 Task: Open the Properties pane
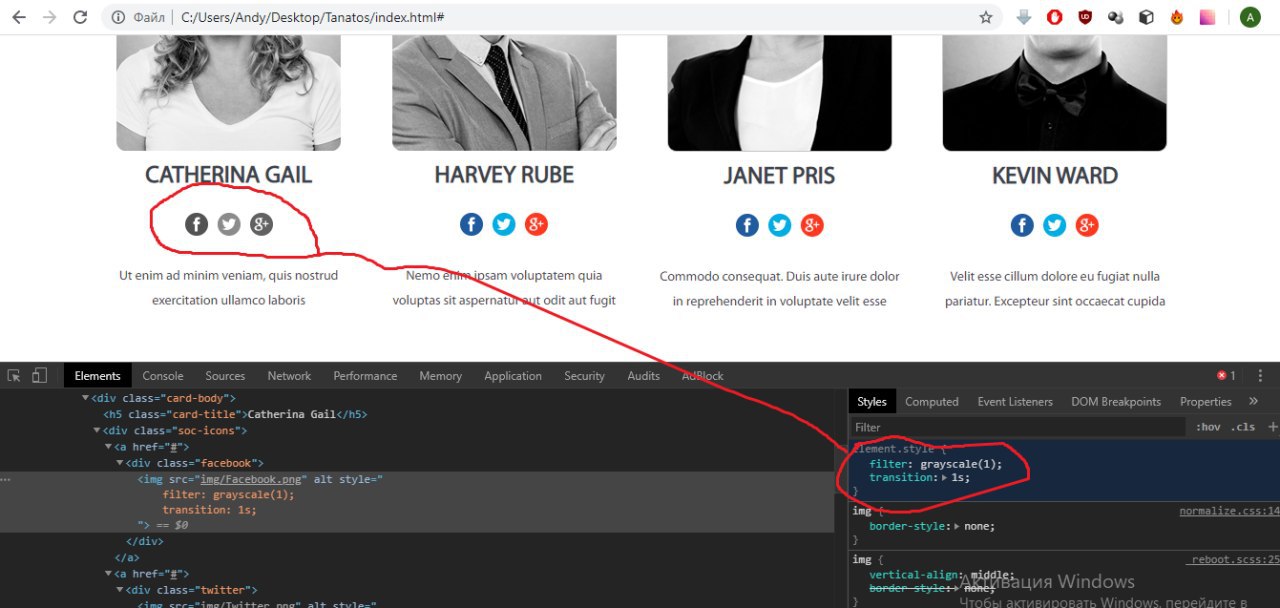tap(1205, 402)
